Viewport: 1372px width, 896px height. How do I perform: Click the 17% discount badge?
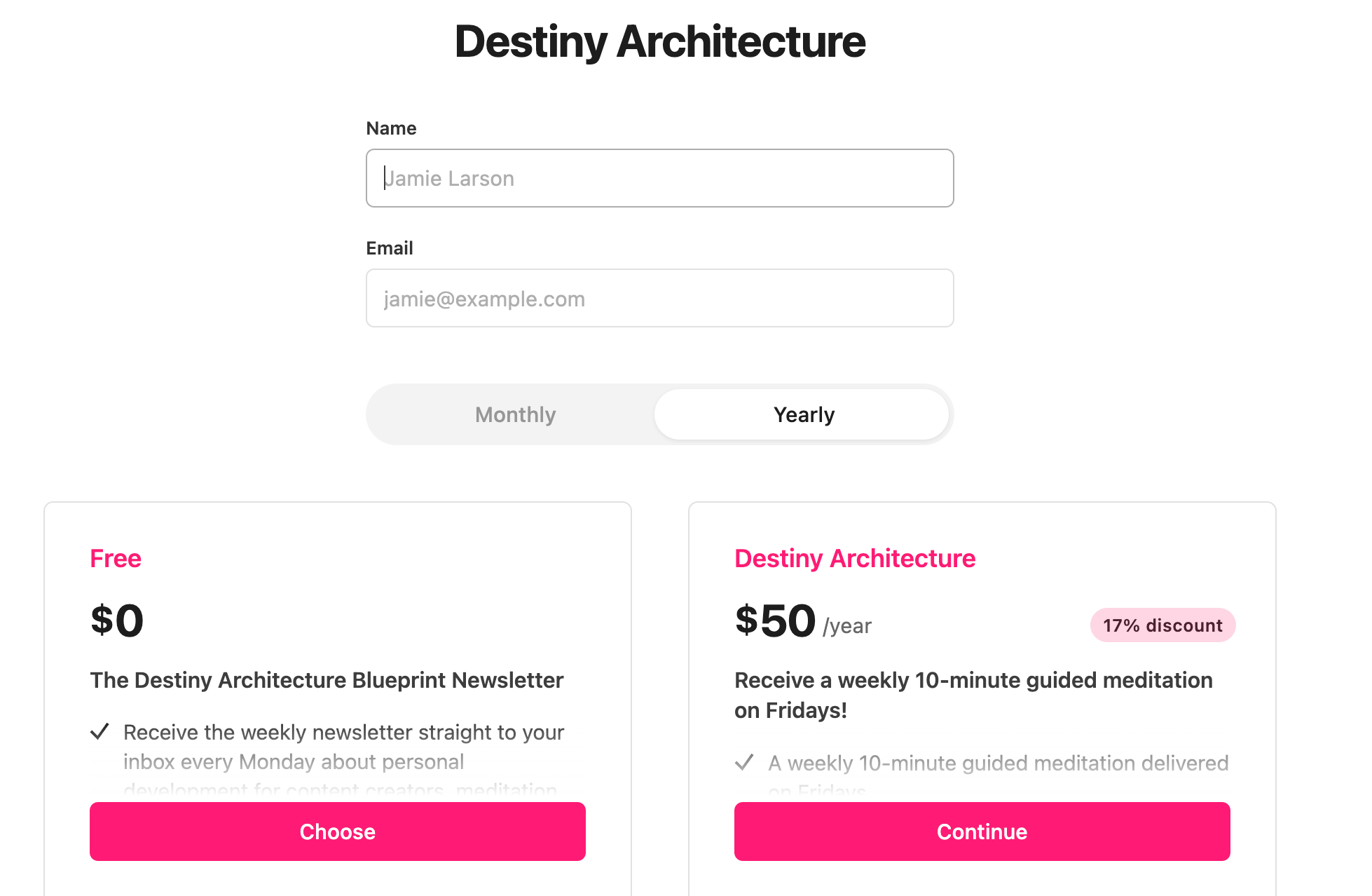1162,625
